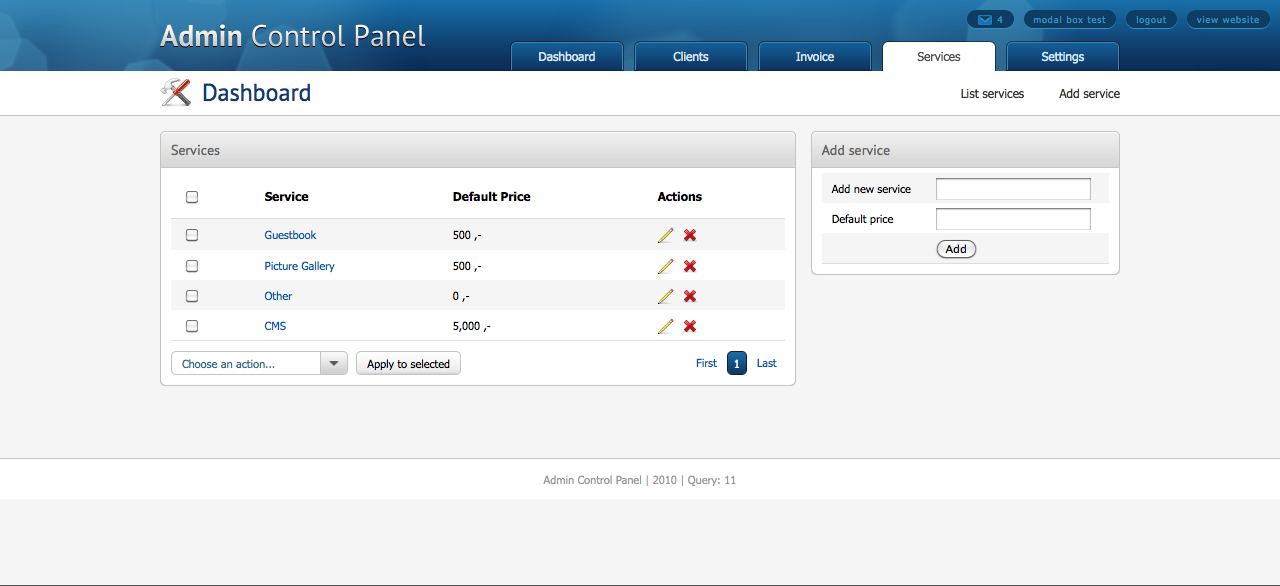1280x586 pixels.
Task: Edit the Other service row
Action: pos(665,296)
